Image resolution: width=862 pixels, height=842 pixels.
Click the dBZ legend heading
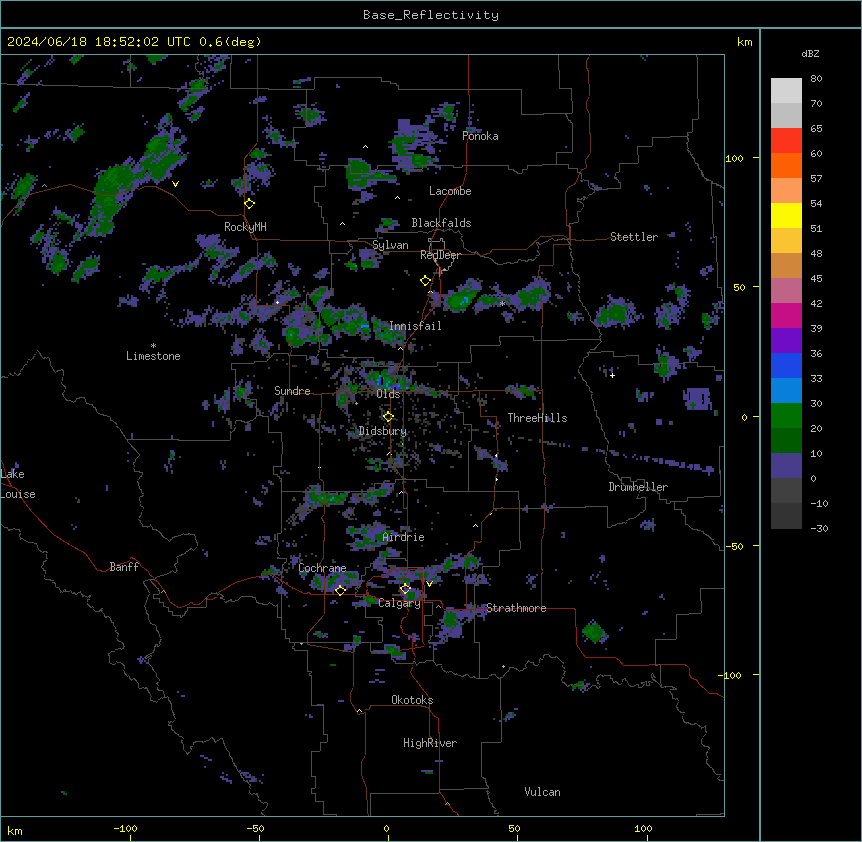tap(810, 54)
